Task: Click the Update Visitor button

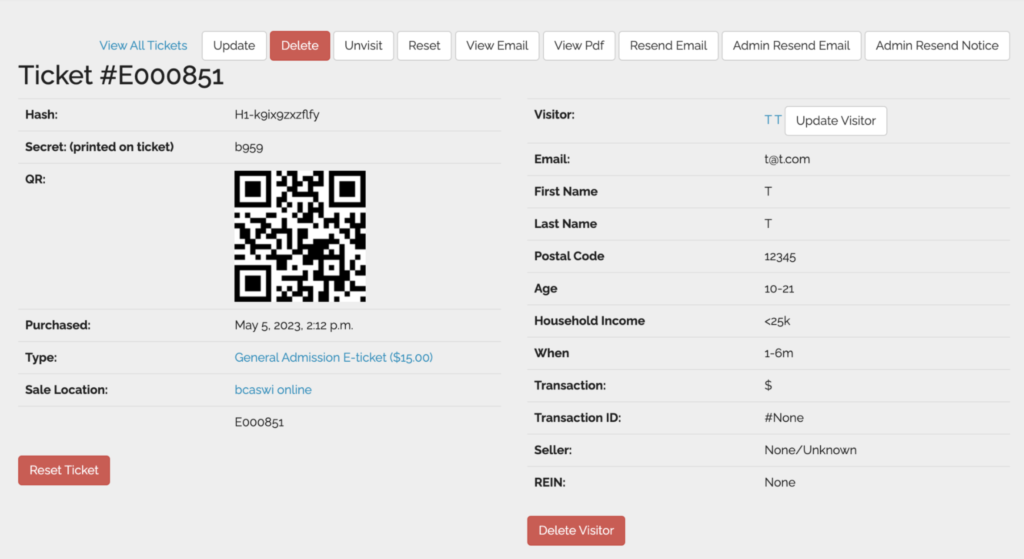Action: (x=835, y=121)
